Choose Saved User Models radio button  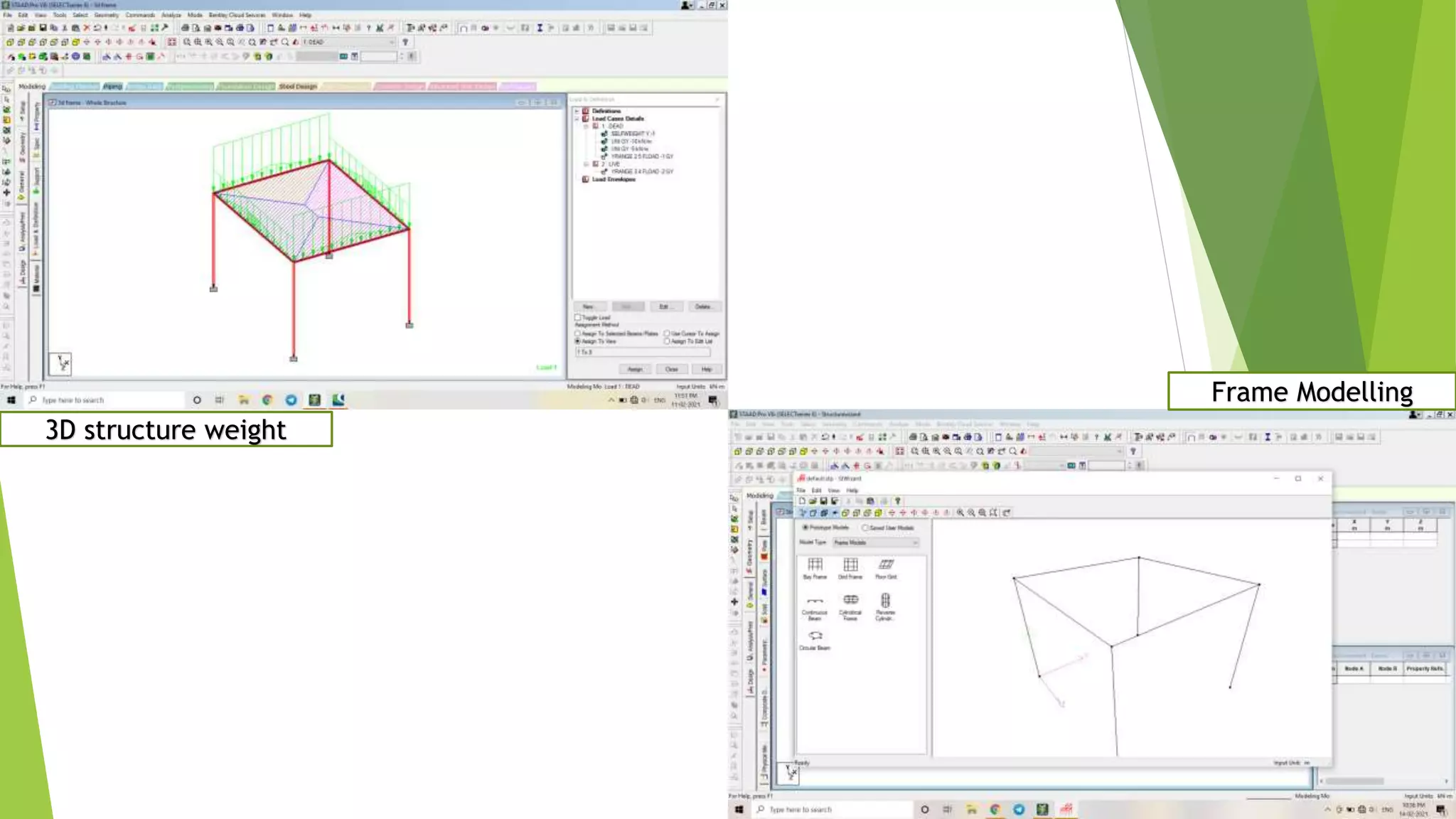tap(865, 528)
